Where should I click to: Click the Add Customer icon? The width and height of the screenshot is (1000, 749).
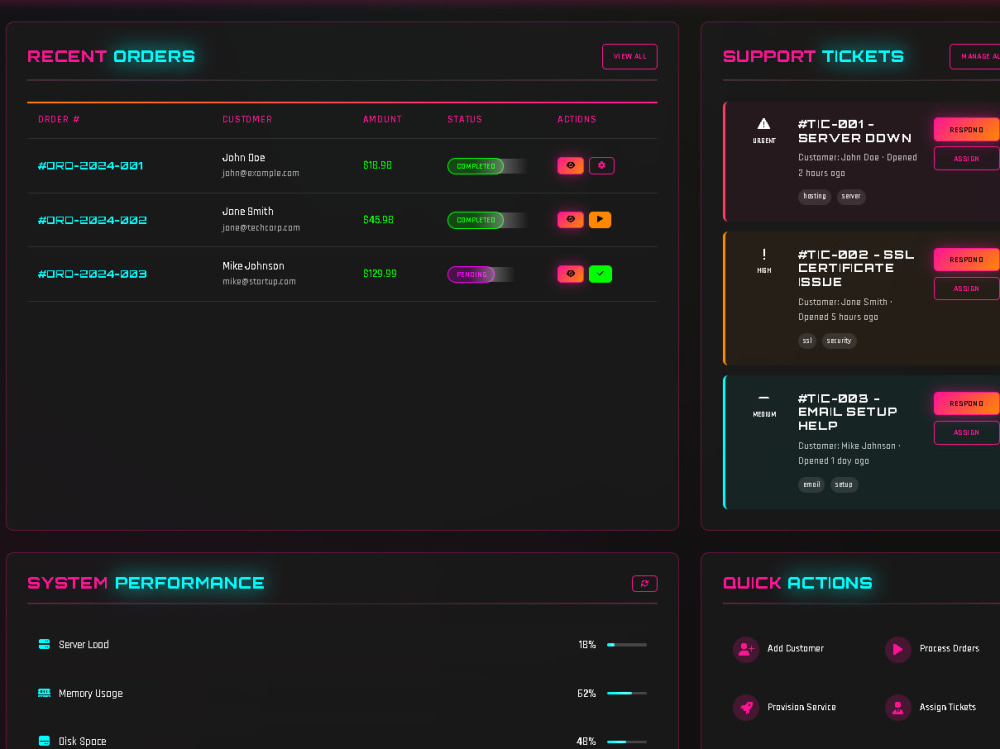(x=746, y=649)
